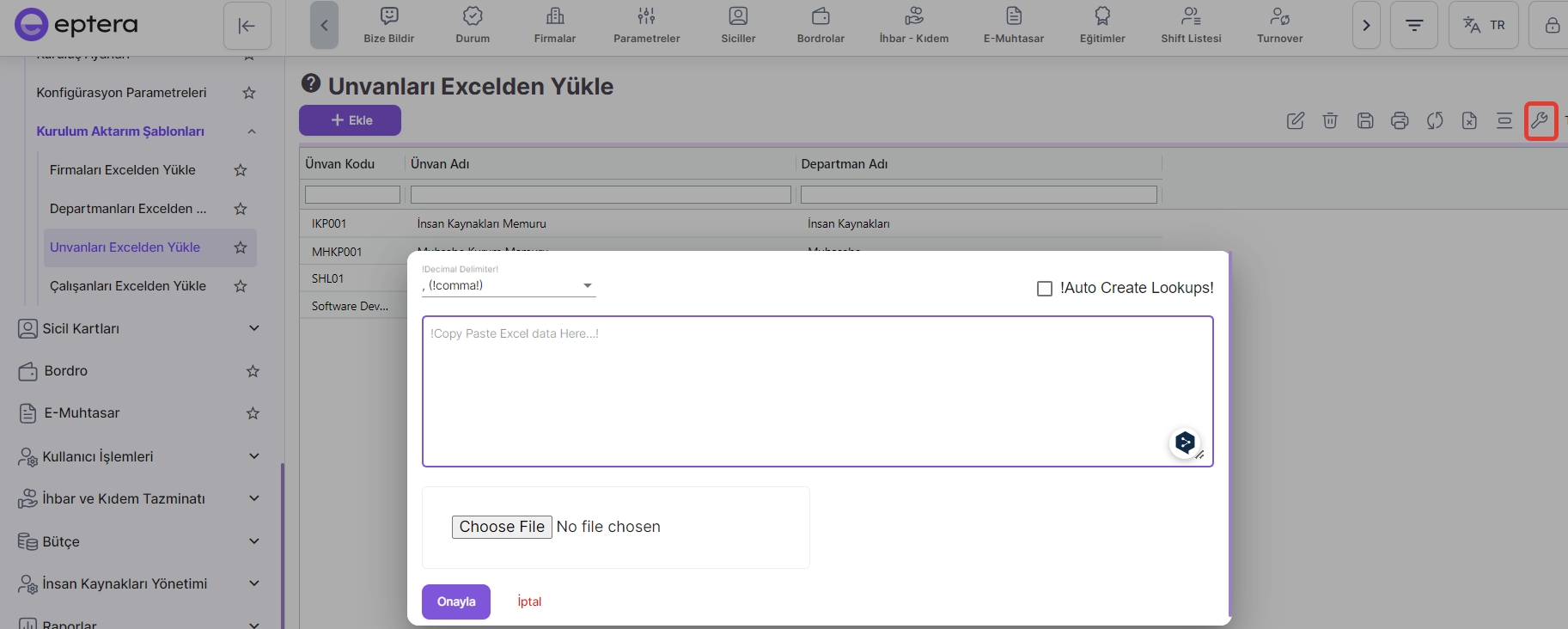Collapse sidebar using the arrow icon
1568x629 pixels.
[x=247, y=26]
